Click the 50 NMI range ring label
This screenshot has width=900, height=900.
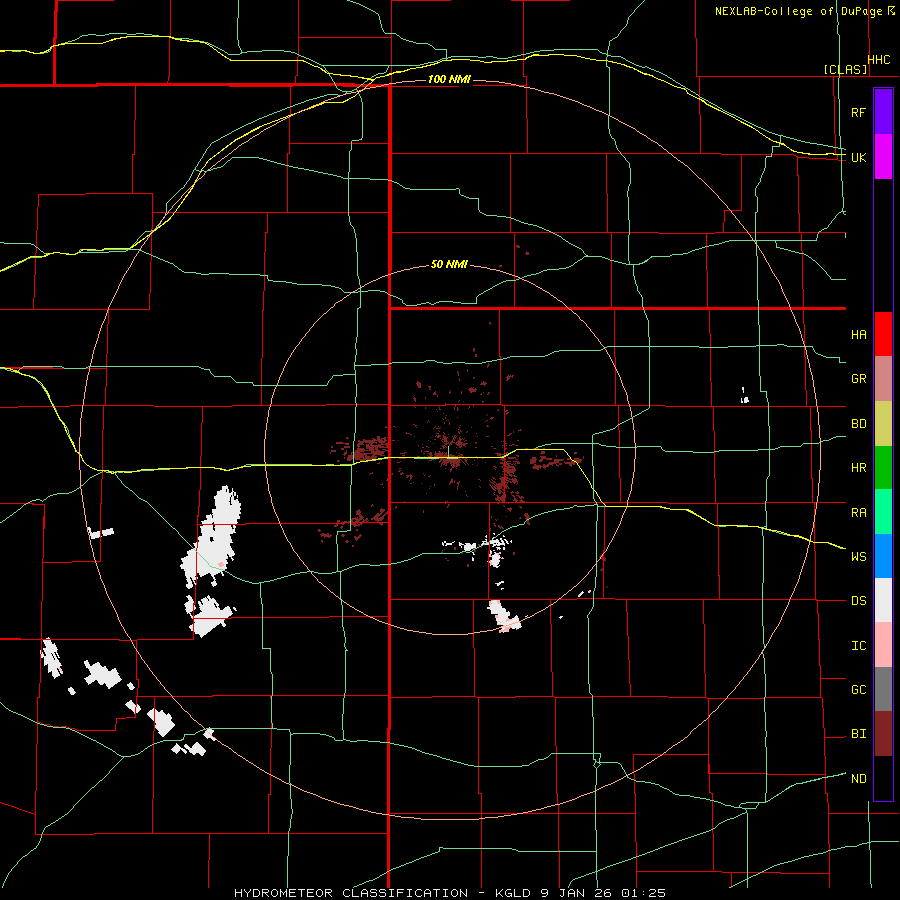pos(449,265)
